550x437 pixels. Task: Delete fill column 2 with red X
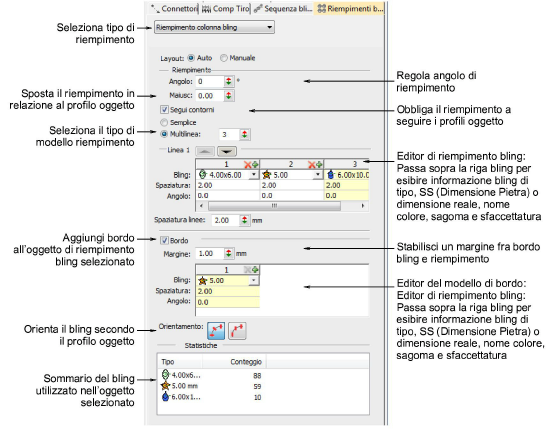(311, 164)
